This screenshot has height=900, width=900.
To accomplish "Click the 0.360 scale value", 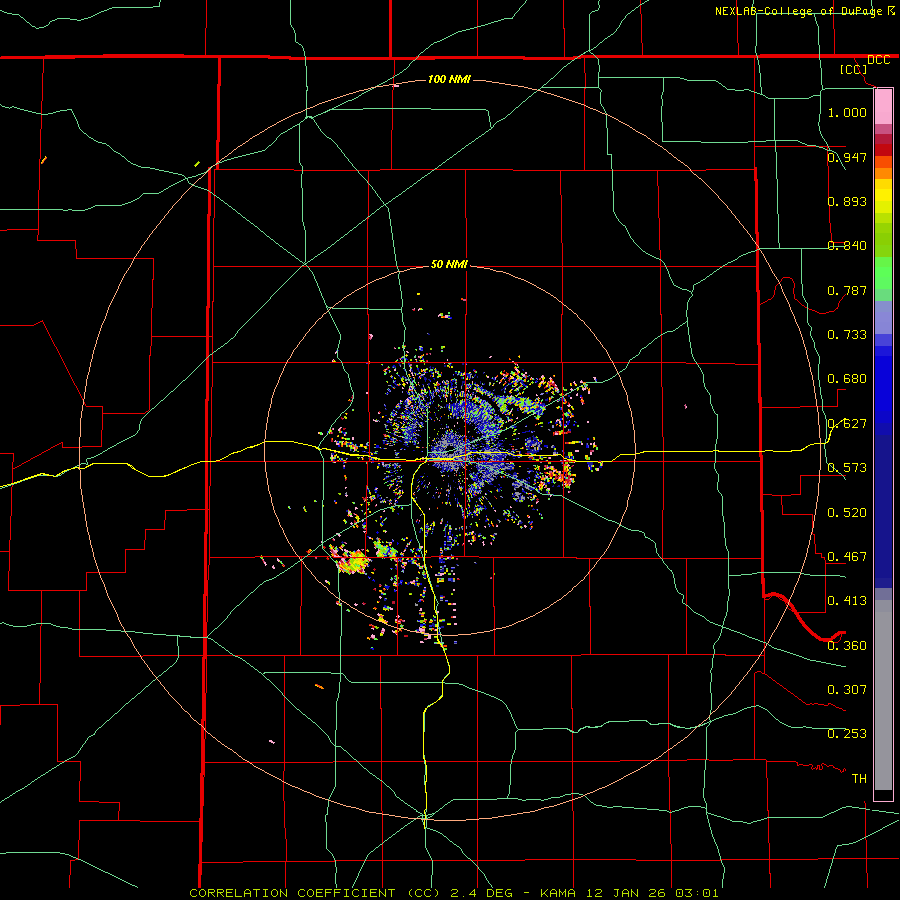I will pyautogui.click(x=847, y=646).
